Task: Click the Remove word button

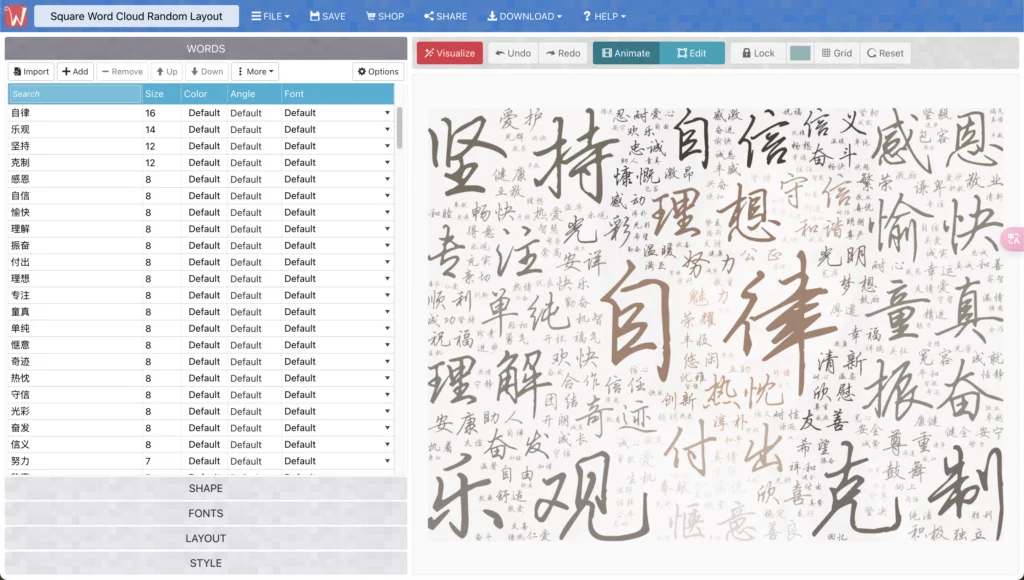Action: [122, 71]
